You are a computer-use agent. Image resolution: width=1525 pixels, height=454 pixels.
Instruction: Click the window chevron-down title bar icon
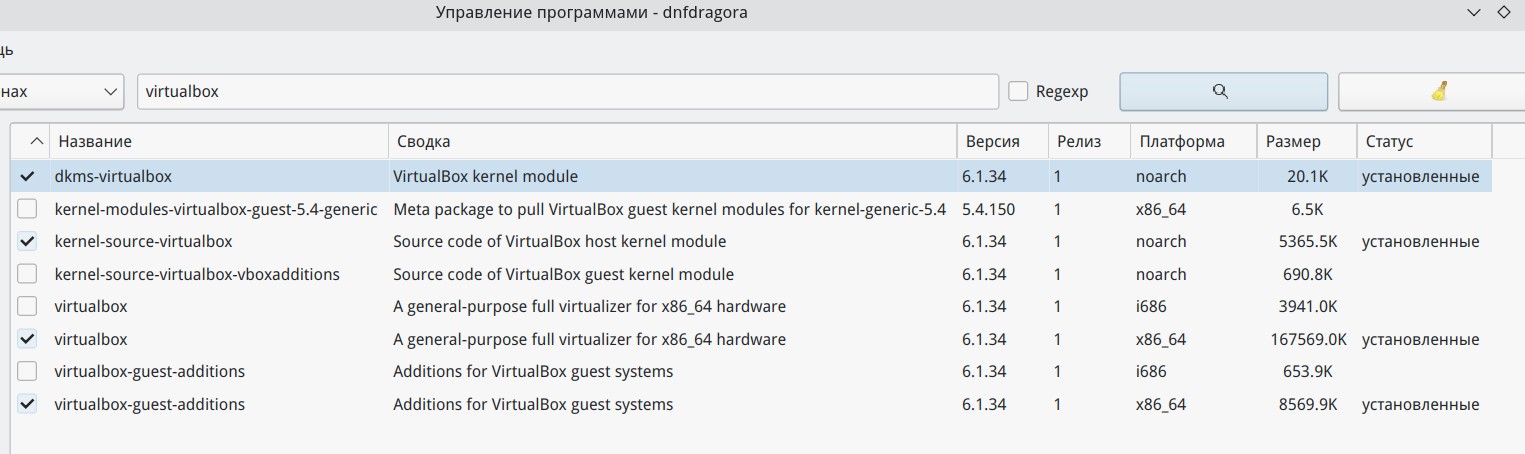tap(1474, 13)
